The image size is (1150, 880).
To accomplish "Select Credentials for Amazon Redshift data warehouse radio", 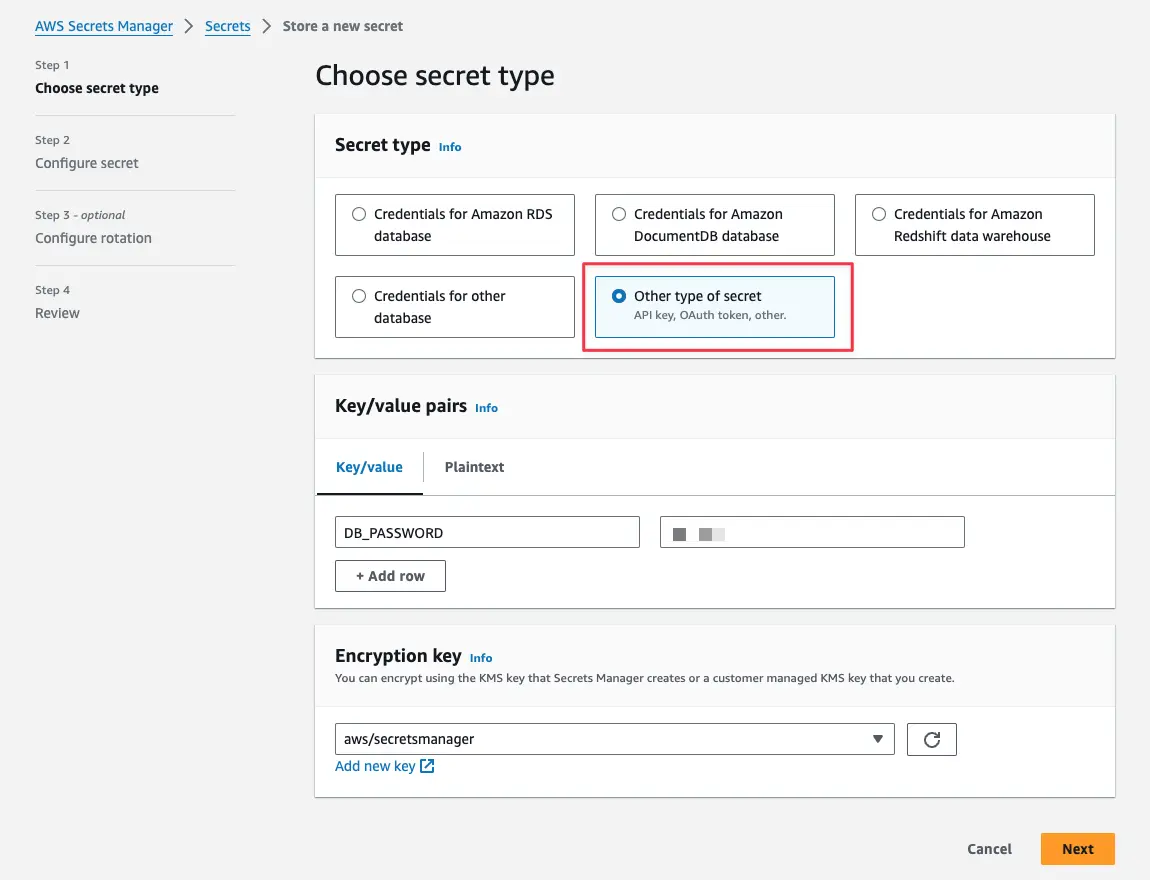I will (x=879, y=214).
